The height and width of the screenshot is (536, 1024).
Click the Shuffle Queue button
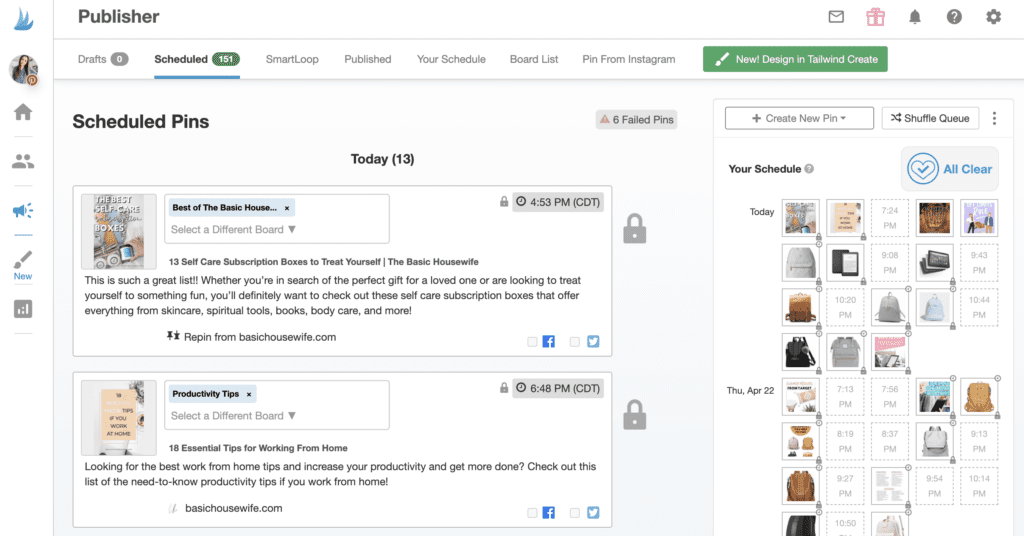[930, 118]
